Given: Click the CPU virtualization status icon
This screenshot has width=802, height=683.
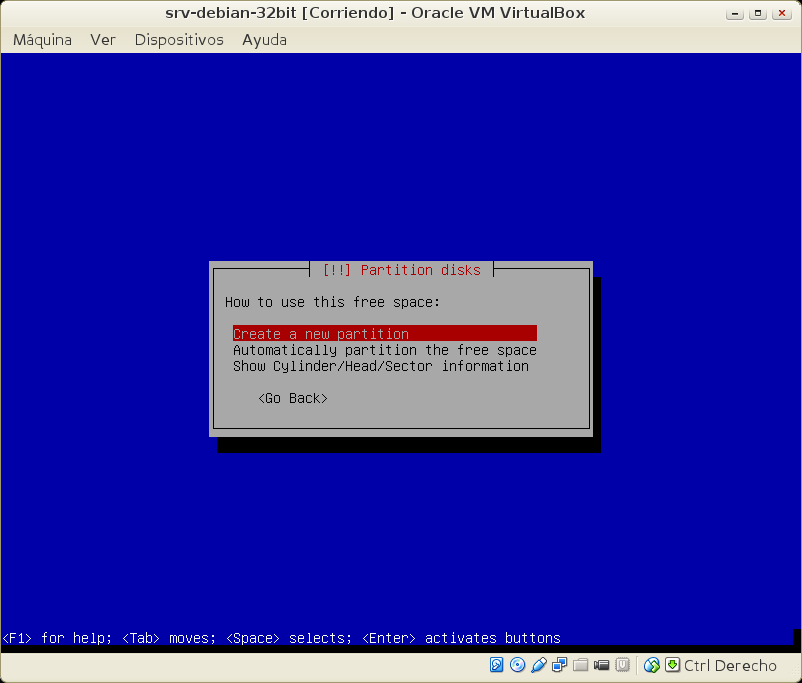Looking at the screenshot, I should [x=622, y=665].
